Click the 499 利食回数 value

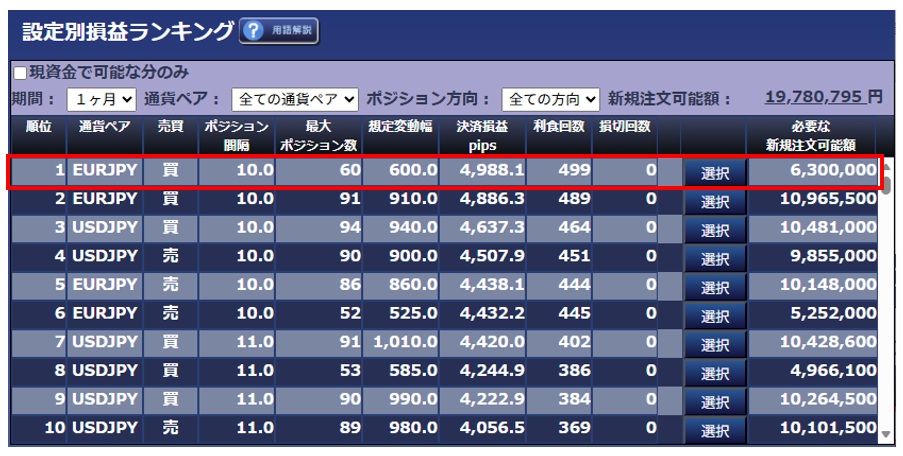(x=574, y=170)
